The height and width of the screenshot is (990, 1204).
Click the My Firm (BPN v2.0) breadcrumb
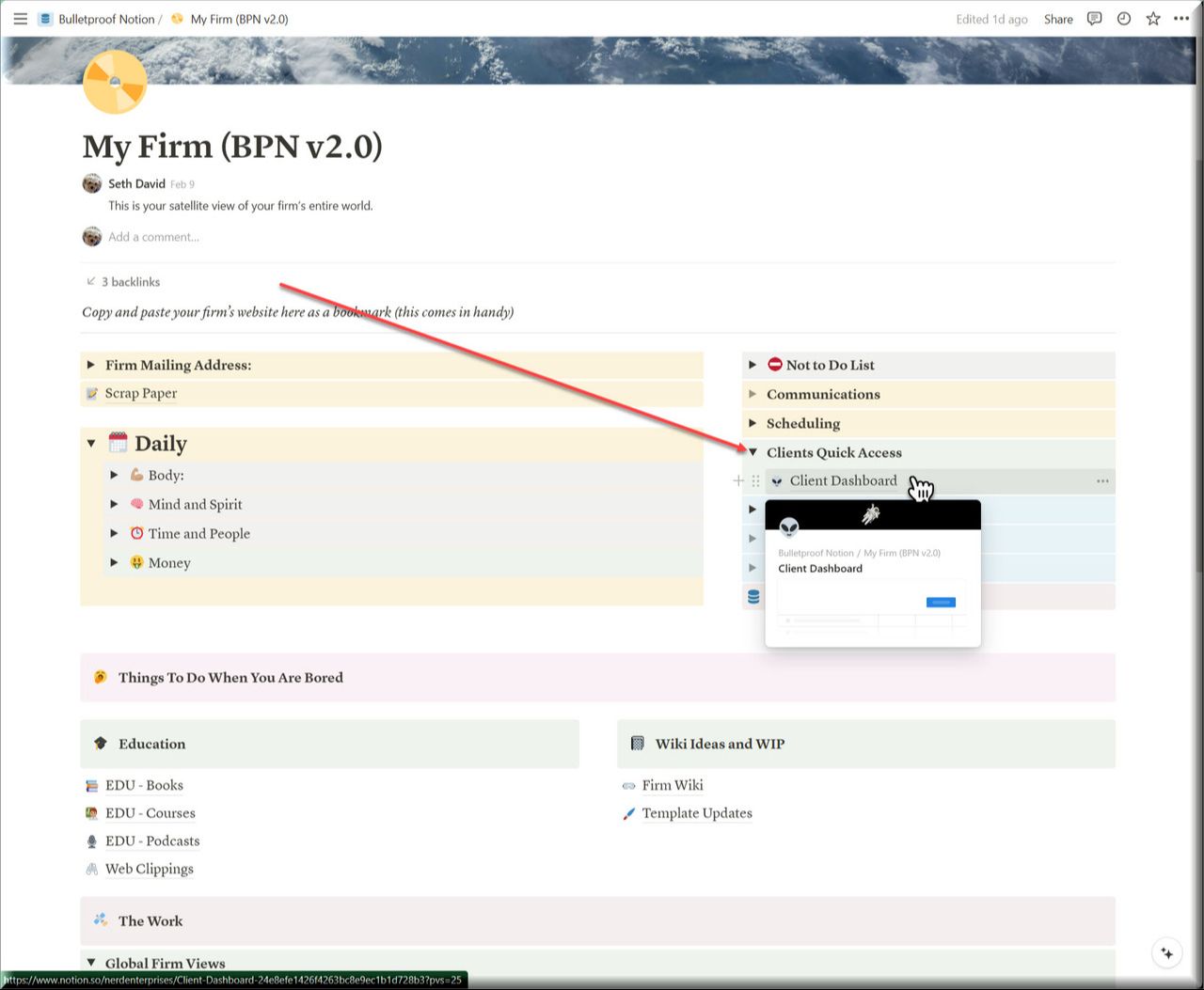(230, 19)
